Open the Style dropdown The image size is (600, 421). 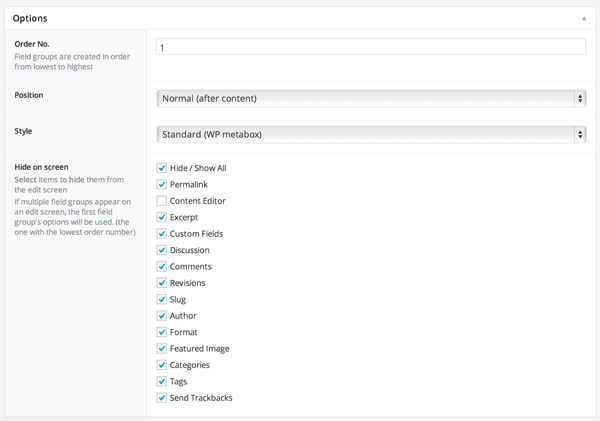click(x=371, y=134)
